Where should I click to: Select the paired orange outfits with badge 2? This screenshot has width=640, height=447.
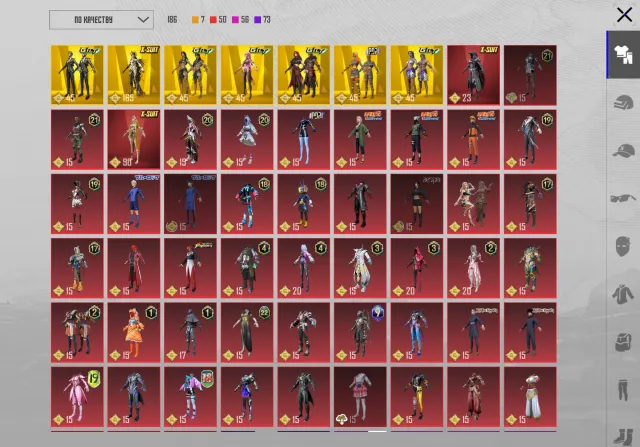click(x=77, y=332)
